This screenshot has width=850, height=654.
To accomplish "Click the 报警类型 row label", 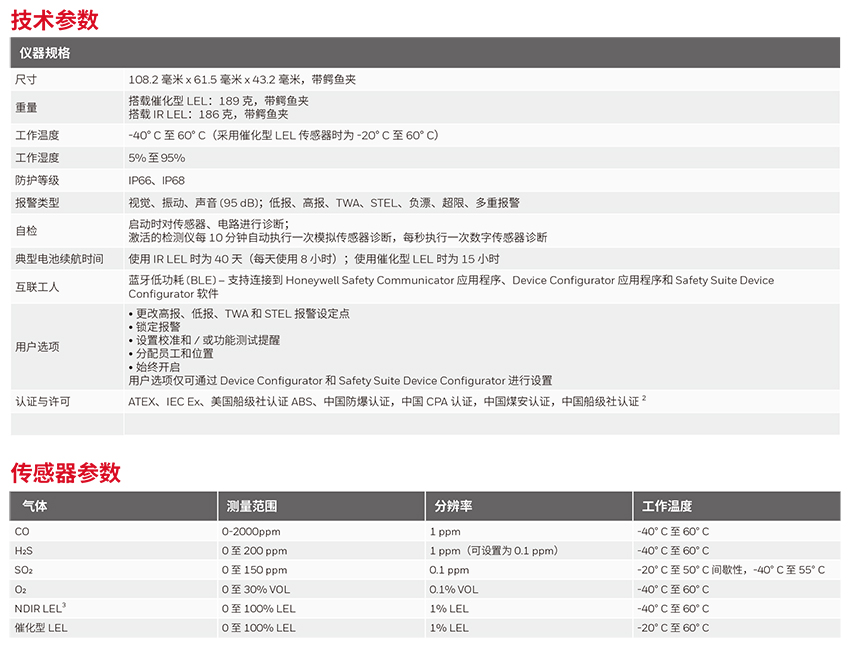I will tap(37, 202).
